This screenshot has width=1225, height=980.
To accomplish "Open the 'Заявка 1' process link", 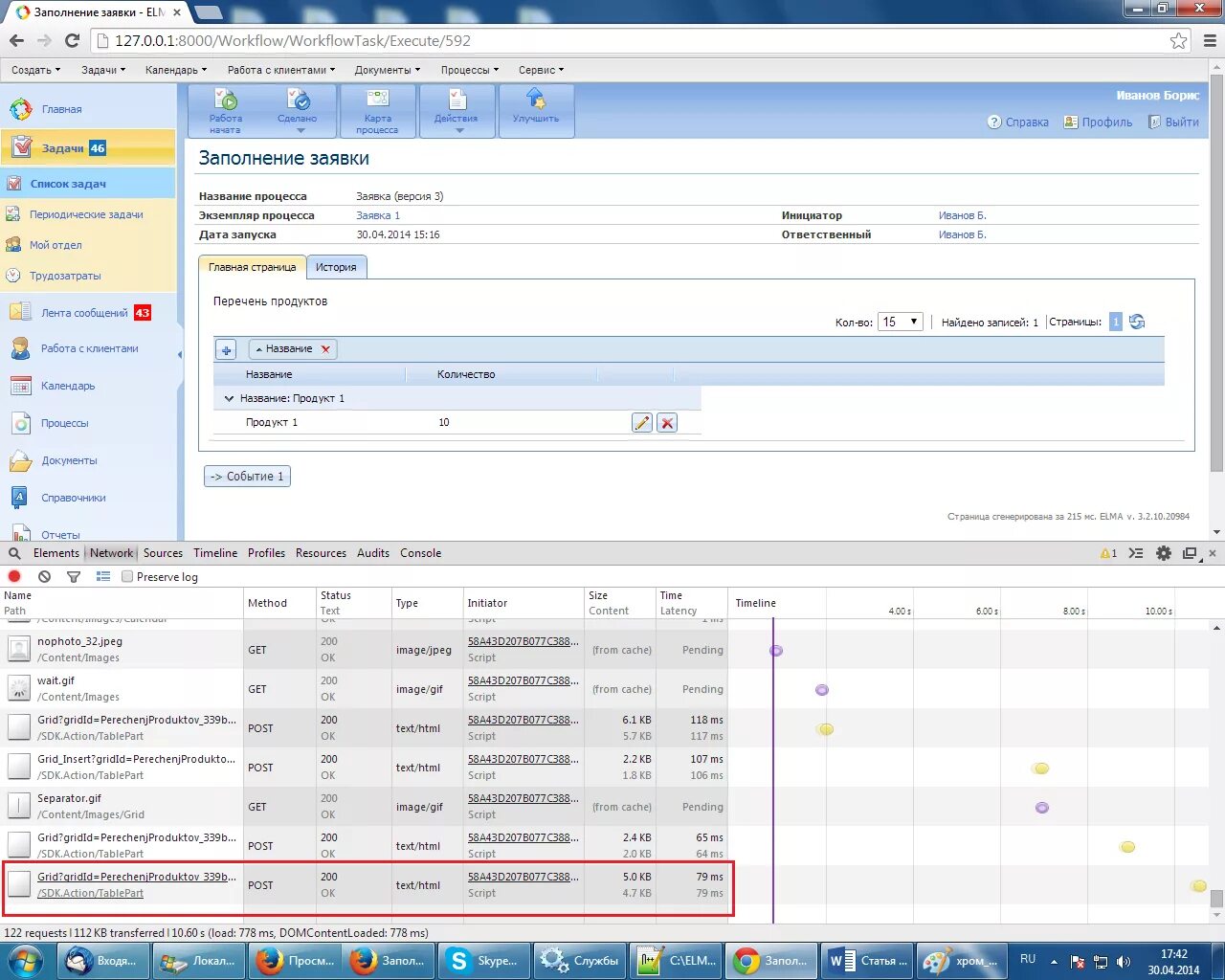I will [x=378, y=215].
